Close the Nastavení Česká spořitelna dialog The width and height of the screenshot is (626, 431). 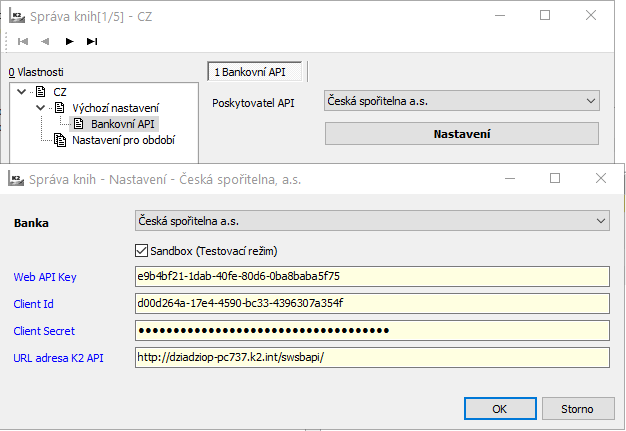[x=601, y=178]
